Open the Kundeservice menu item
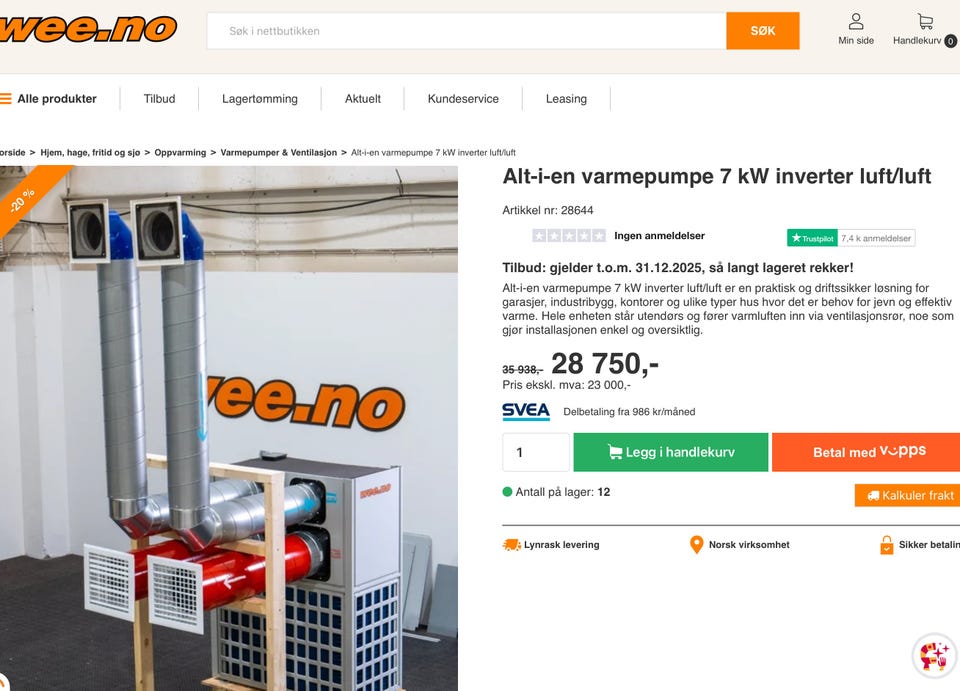 tap(463, 99)
